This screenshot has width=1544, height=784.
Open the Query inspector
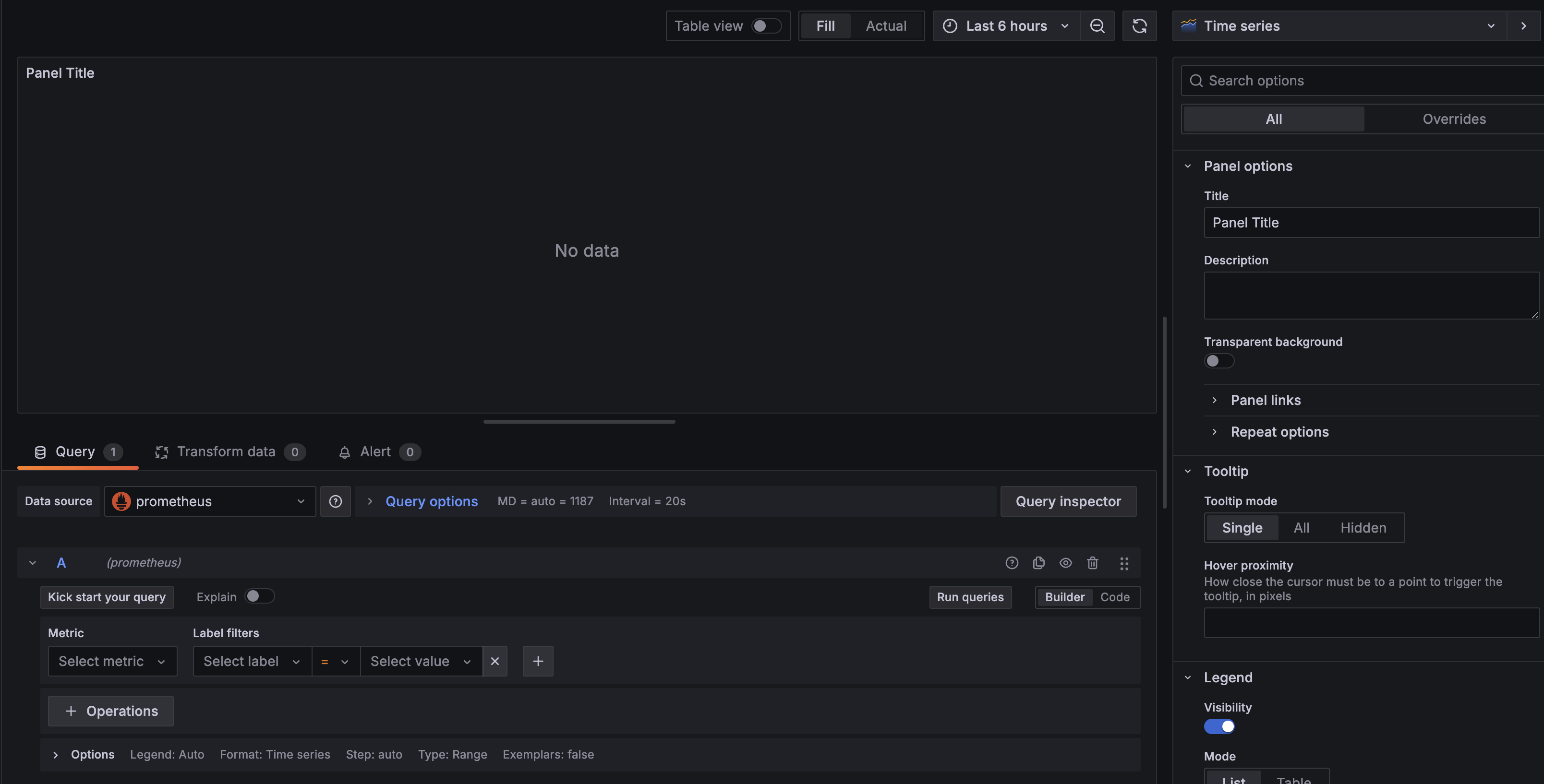click(1068, 501)
